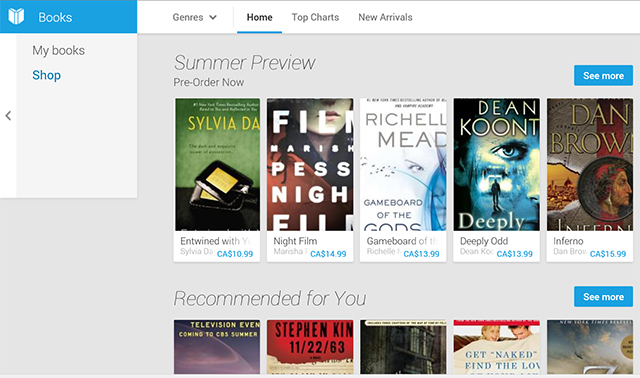The width and height of the screenshot is (640, 378).
Task: Click Dan Brown author name under Inferno
Action: click(x=571, y=251)
